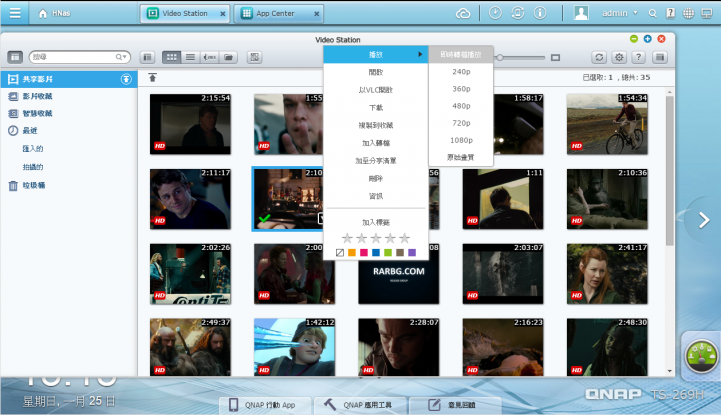Select 原始畫質 original quality
Image resolution: width=721 pixels, height=415 pixels.
coord(461,157)
